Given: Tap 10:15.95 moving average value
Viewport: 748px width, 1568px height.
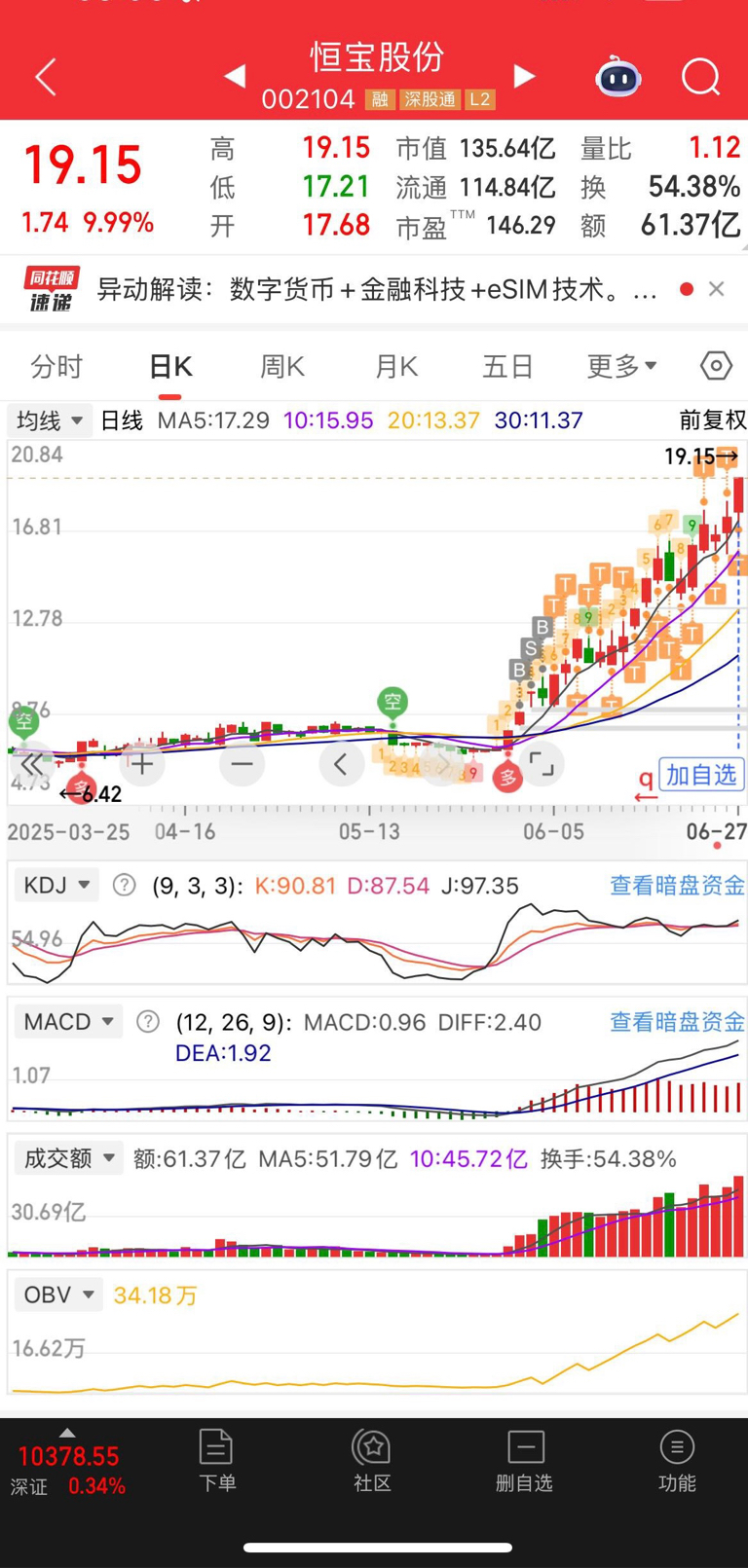Looking at the screenshot, I should point(328,420).
